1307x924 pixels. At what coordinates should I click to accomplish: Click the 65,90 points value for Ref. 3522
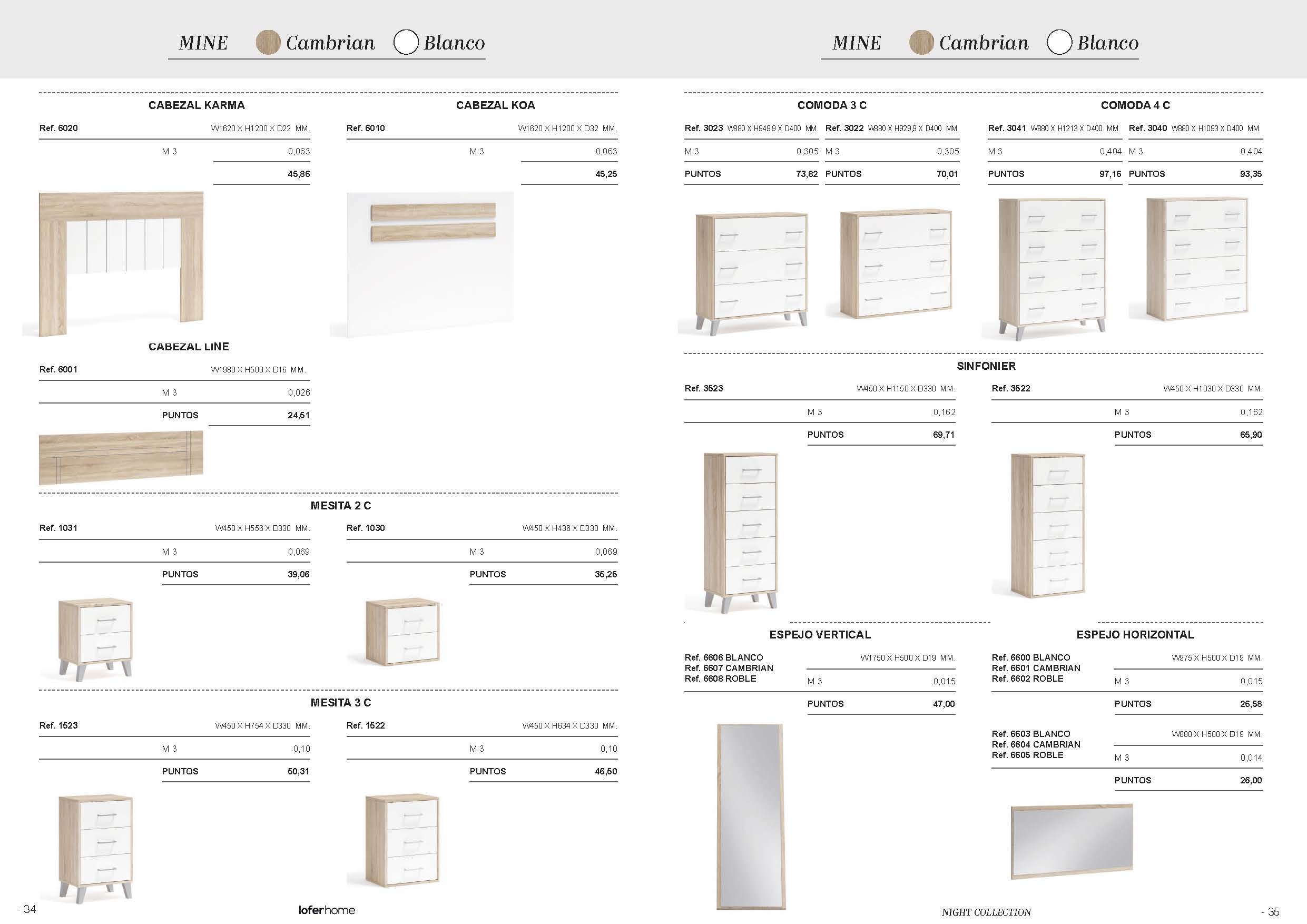[1251, 435]
